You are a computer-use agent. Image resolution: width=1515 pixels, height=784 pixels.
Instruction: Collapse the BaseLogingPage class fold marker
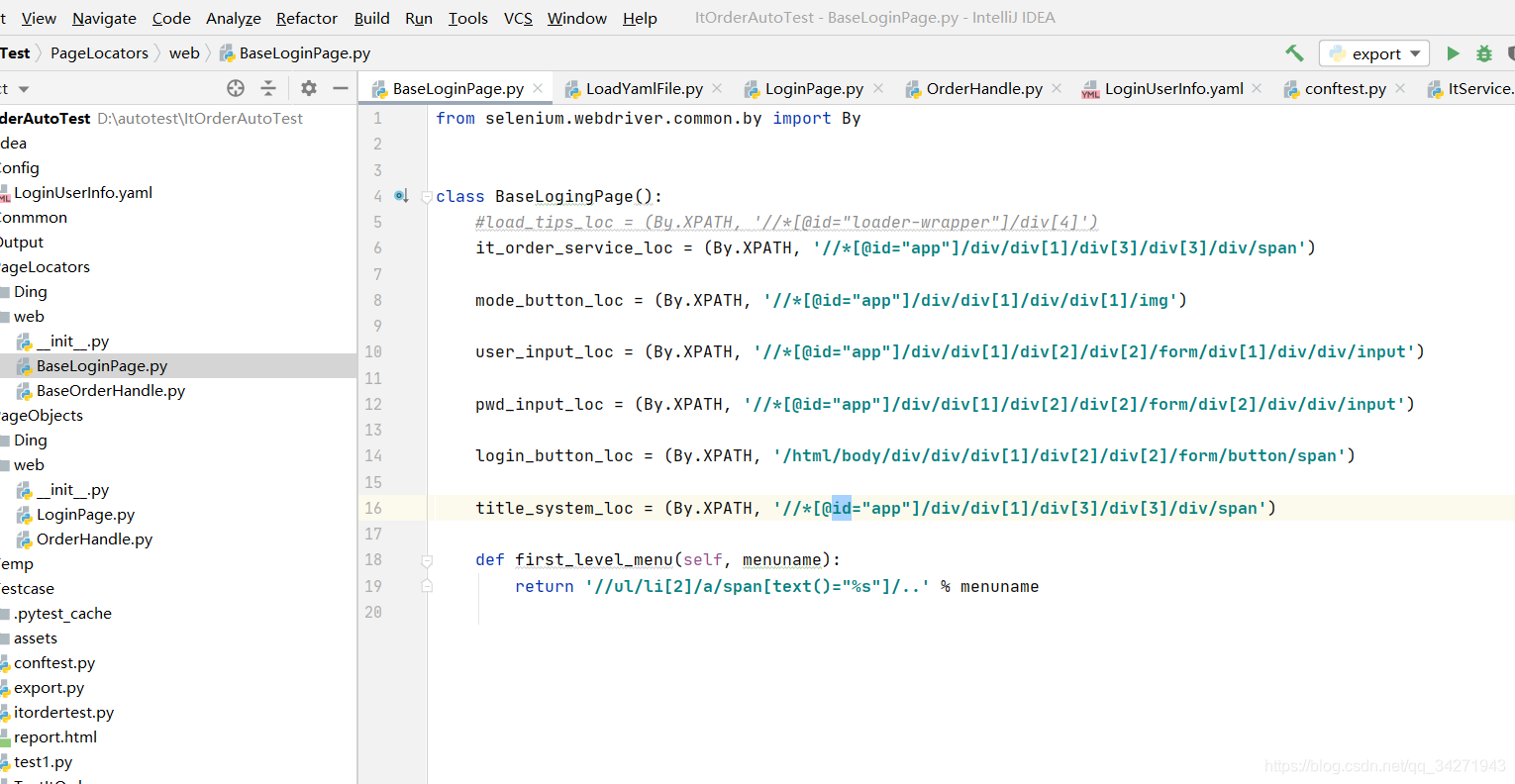[x=427, y=196]
